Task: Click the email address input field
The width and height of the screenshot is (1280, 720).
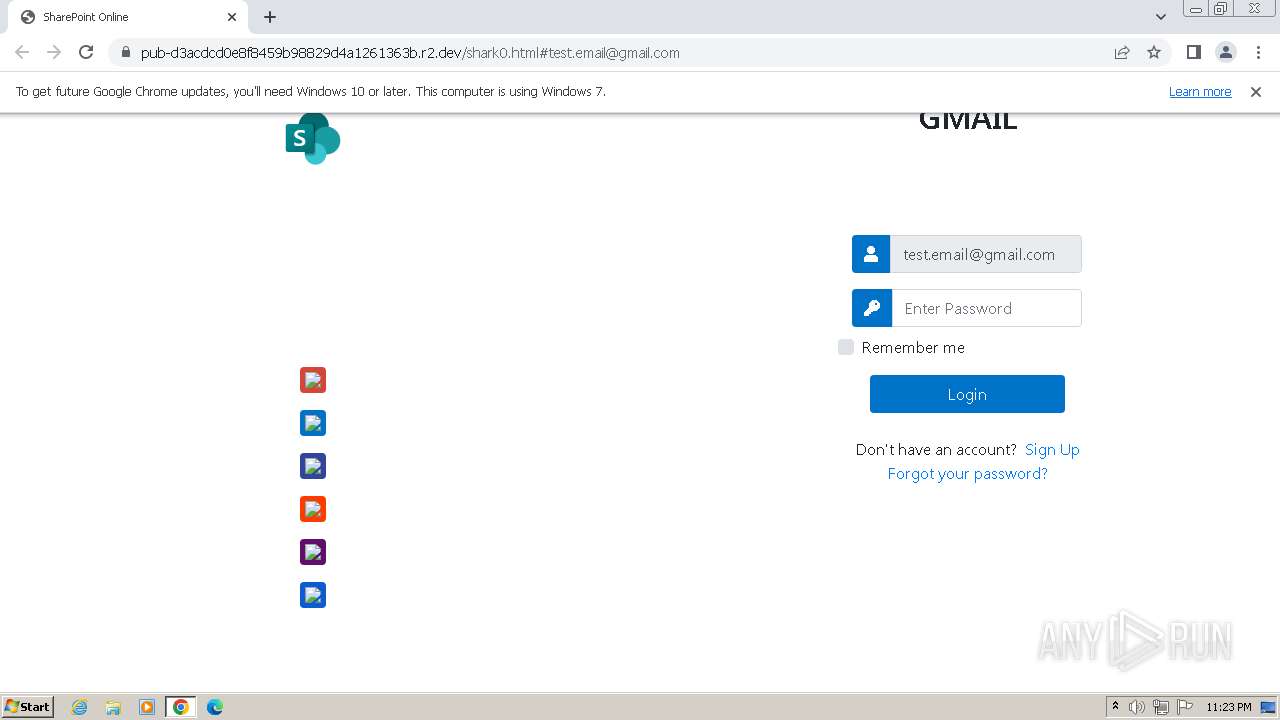Action: point(985,254)
